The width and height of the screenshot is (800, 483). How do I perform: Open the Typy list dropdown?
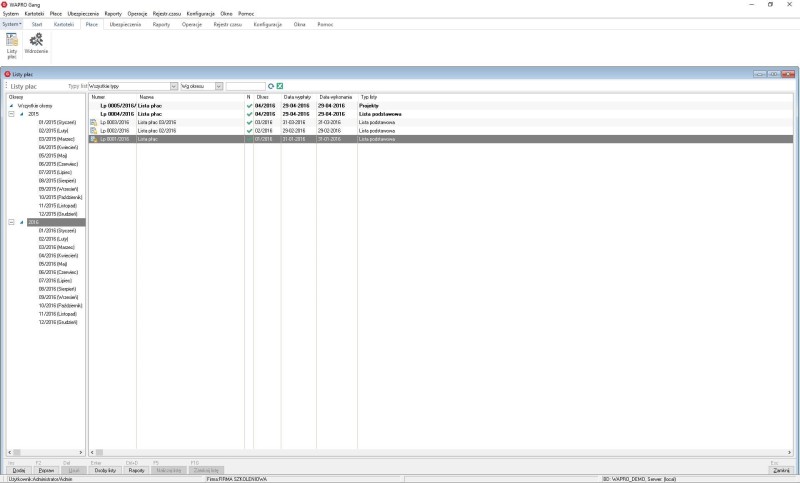174,86
